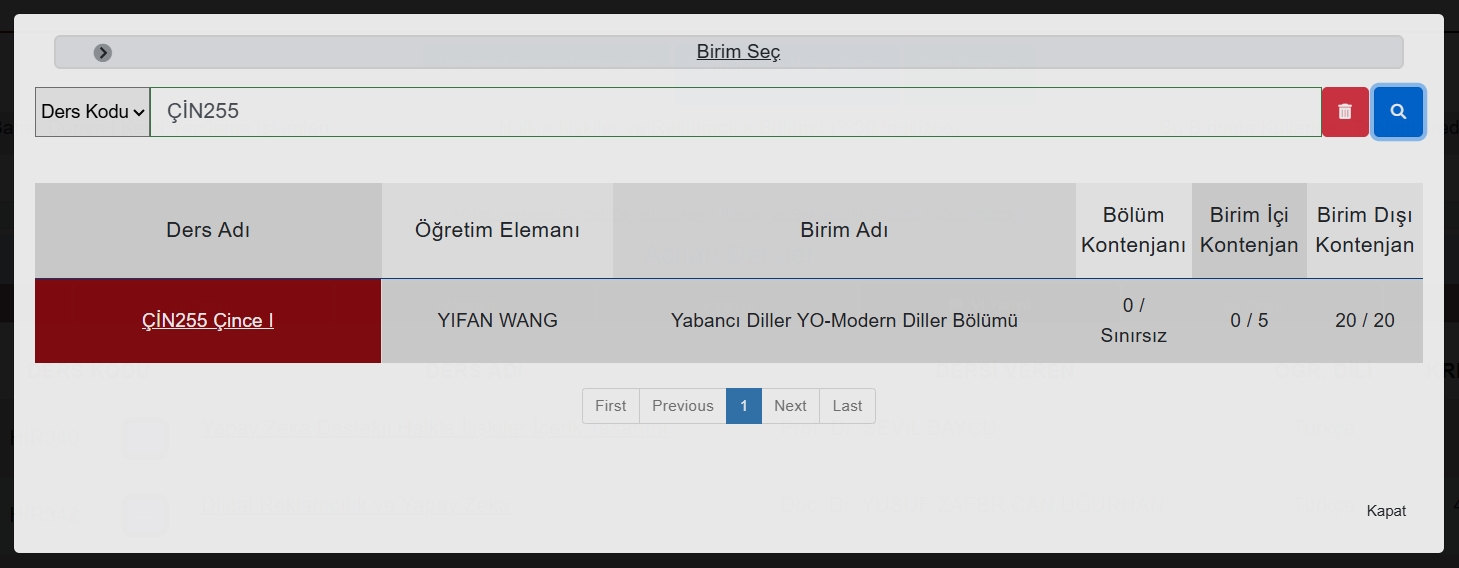Expand the Birim Seç panel title
The image size is (1459, 568).
(738, 52)
